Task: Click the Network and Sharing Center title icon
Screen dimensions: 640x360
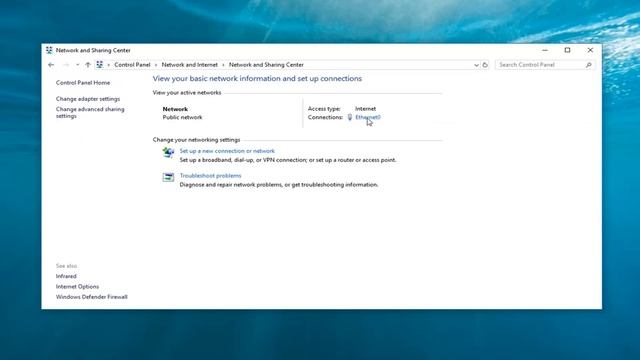Action: tap(49, 50)
